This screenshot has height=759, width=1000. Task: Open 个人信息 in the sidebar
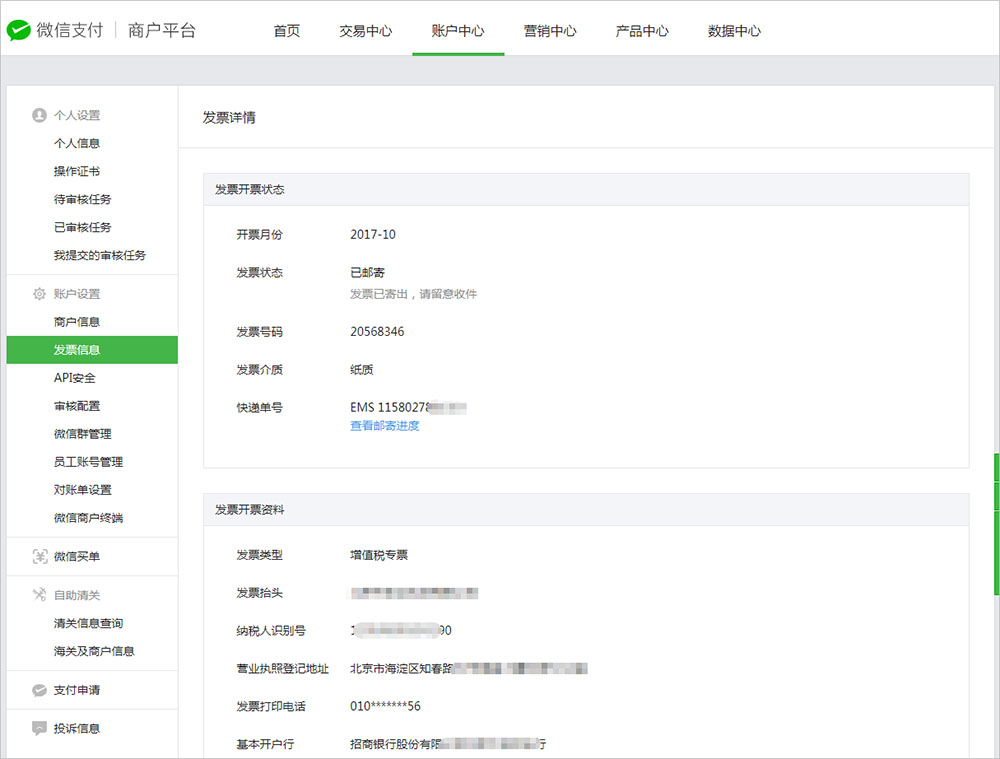click(77, 144)
